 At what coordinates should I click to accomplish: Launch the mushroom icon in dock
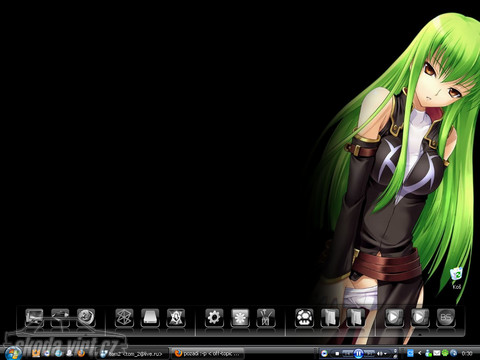click(304, 317)
